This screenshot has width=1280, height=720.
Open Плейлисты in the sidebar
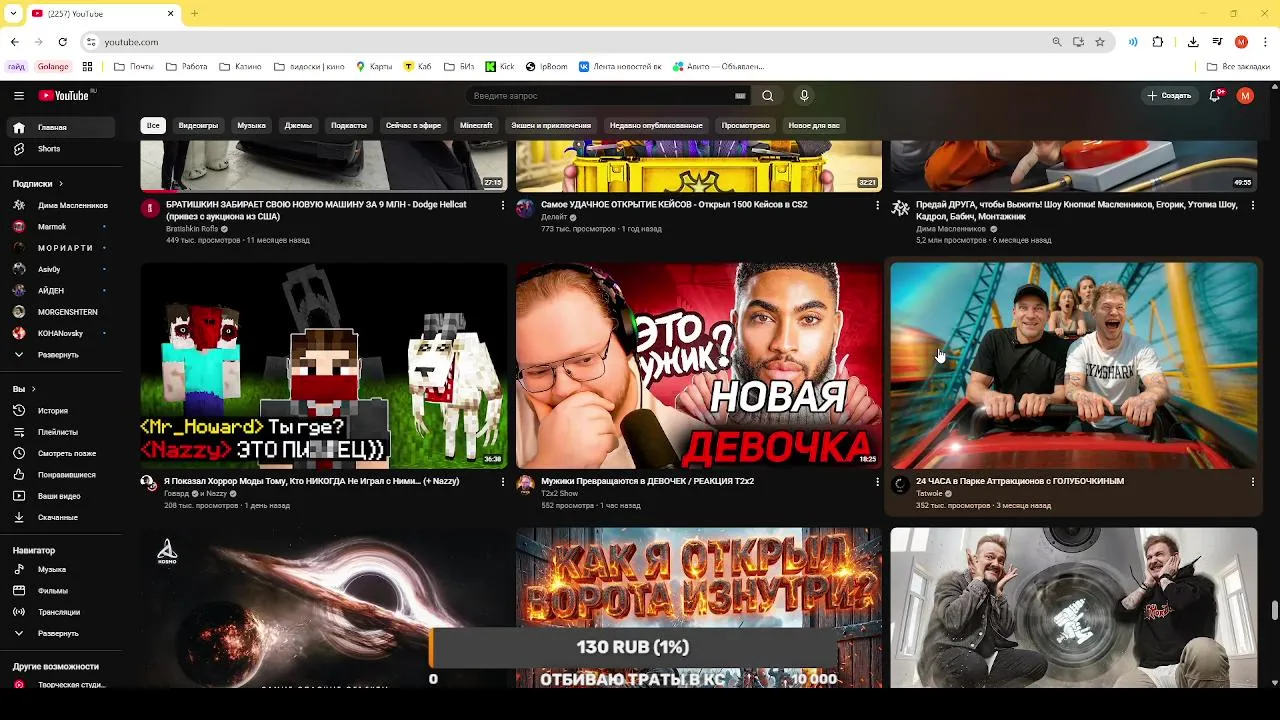[x=62, y=432]
